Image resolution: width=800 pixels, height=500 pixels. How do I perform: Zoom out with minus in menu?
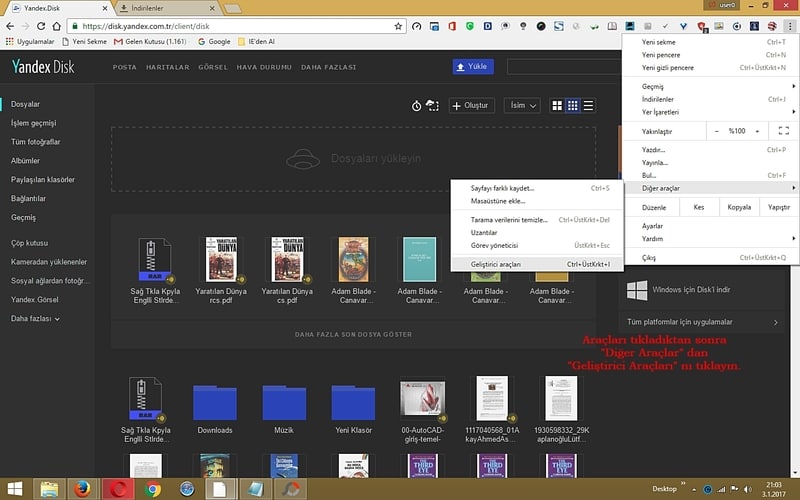click(x=716, y=131)
